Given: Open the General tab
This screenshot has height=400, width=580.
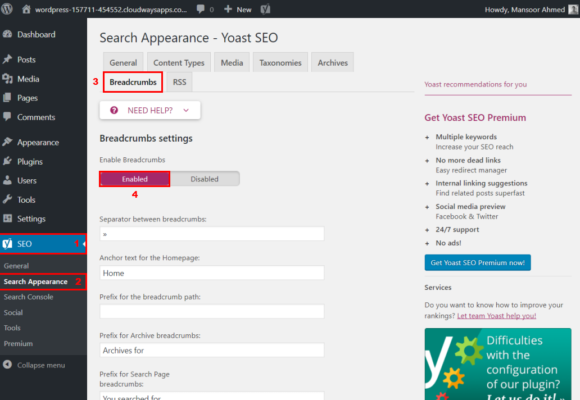Looking at the screenshot, I should [123, 63].
